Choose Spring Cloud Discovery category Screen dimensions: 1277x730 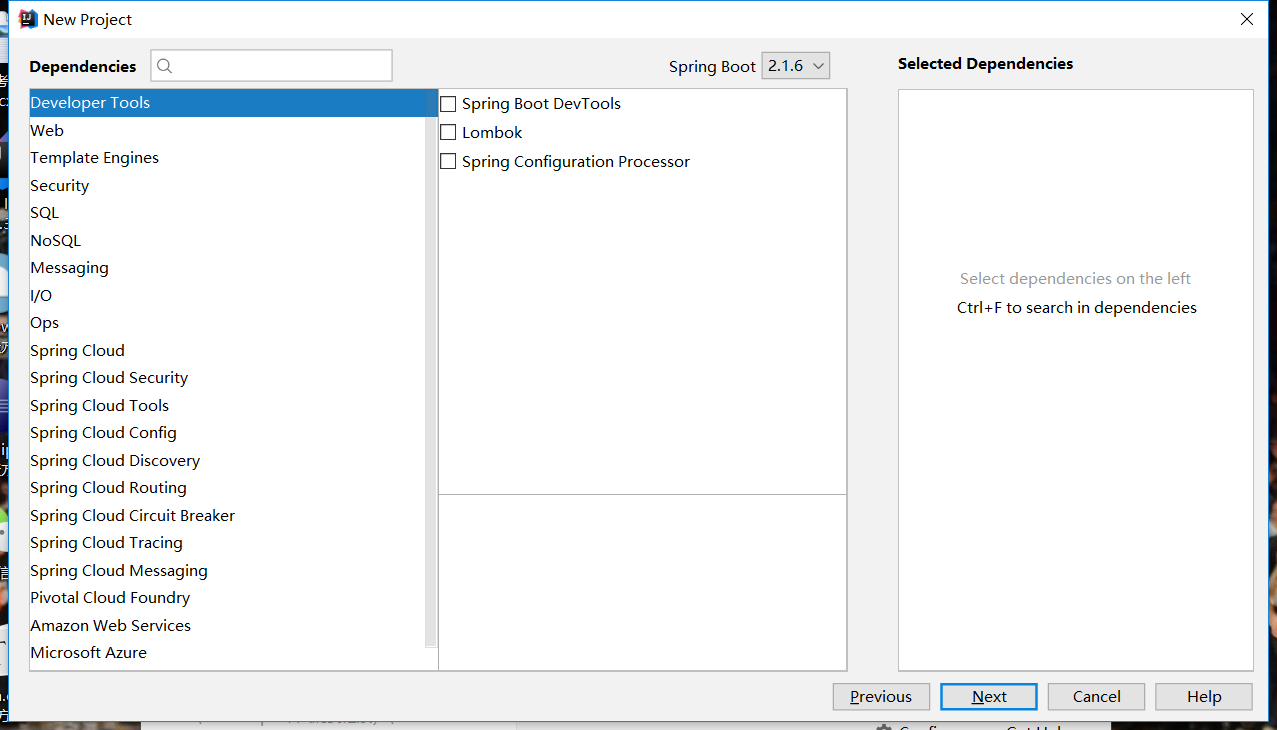(228, 460)
